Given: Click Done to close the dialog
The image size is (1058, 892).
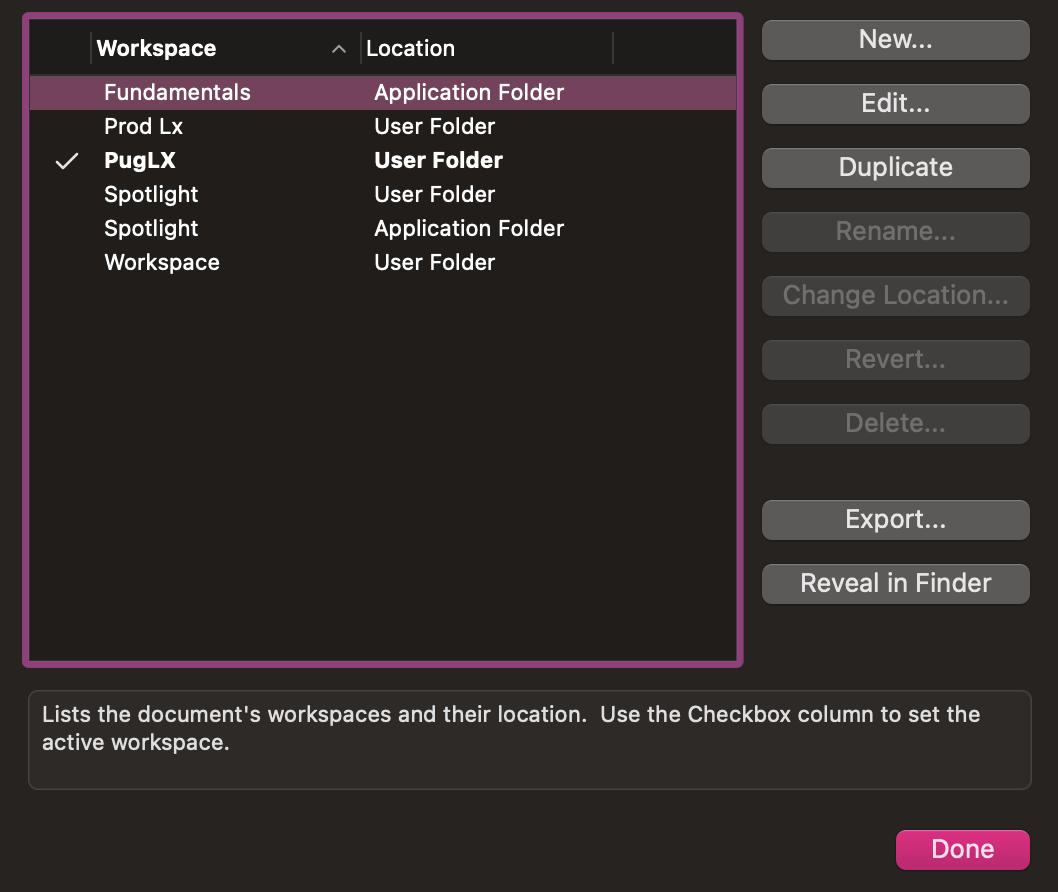Looking at the screenshot, I should pos(961,849).
